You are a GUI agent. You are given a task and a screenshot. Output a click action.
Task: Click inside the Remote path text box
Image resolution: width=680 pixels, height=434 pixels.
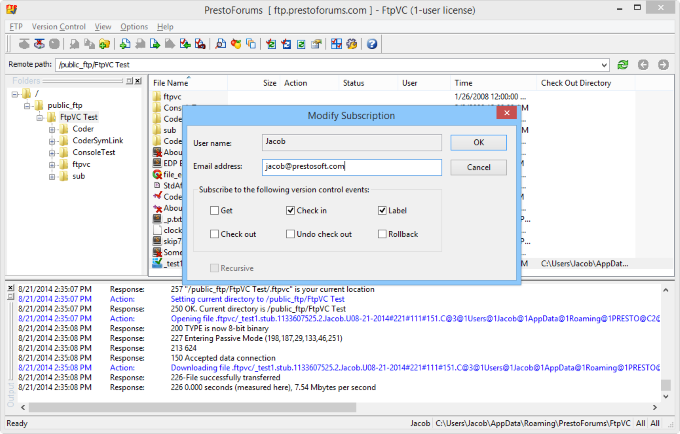pyautogui.click(x=329, y=65)
